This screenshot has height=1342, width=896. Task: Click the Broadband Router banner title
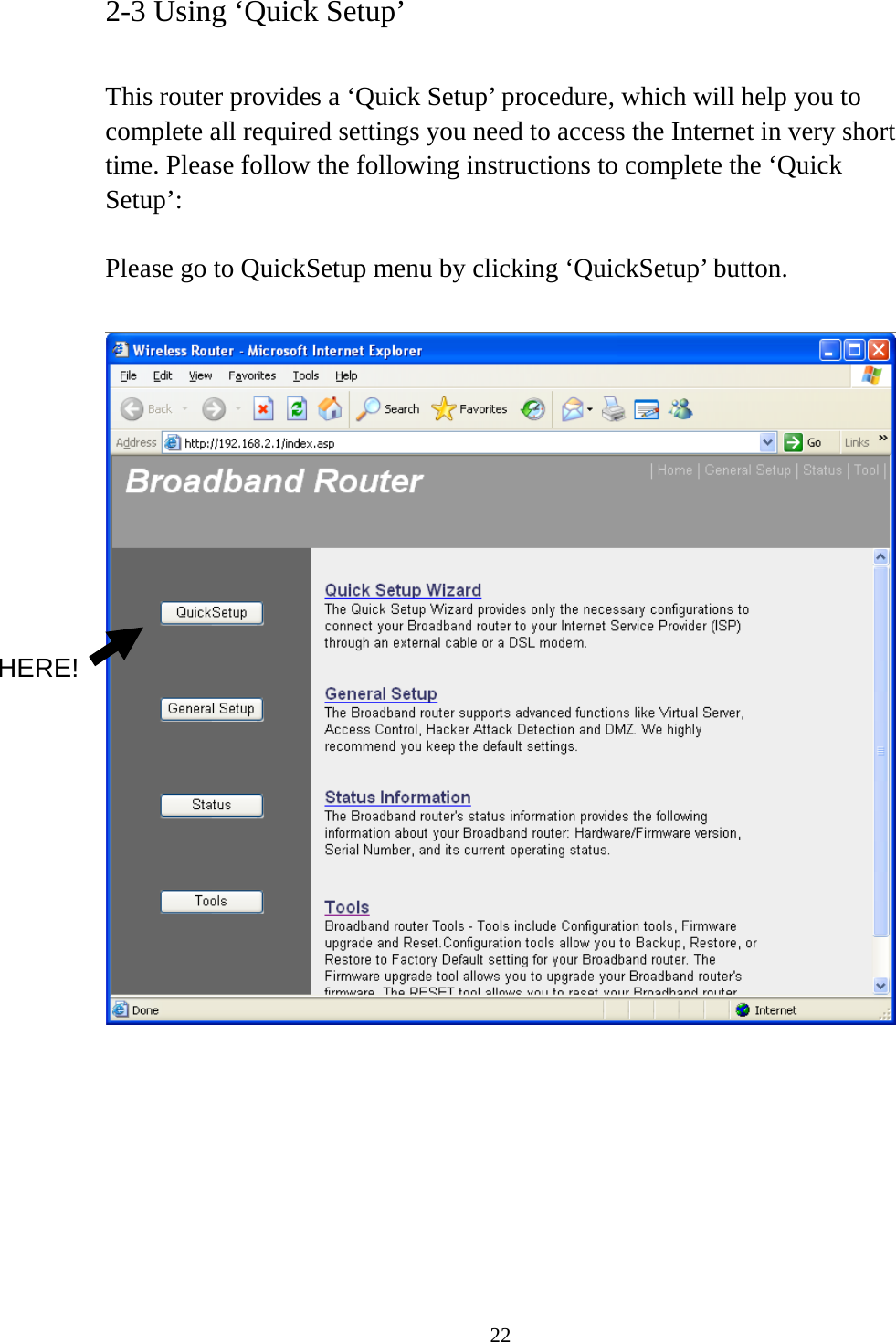click(x=274, y=481)
